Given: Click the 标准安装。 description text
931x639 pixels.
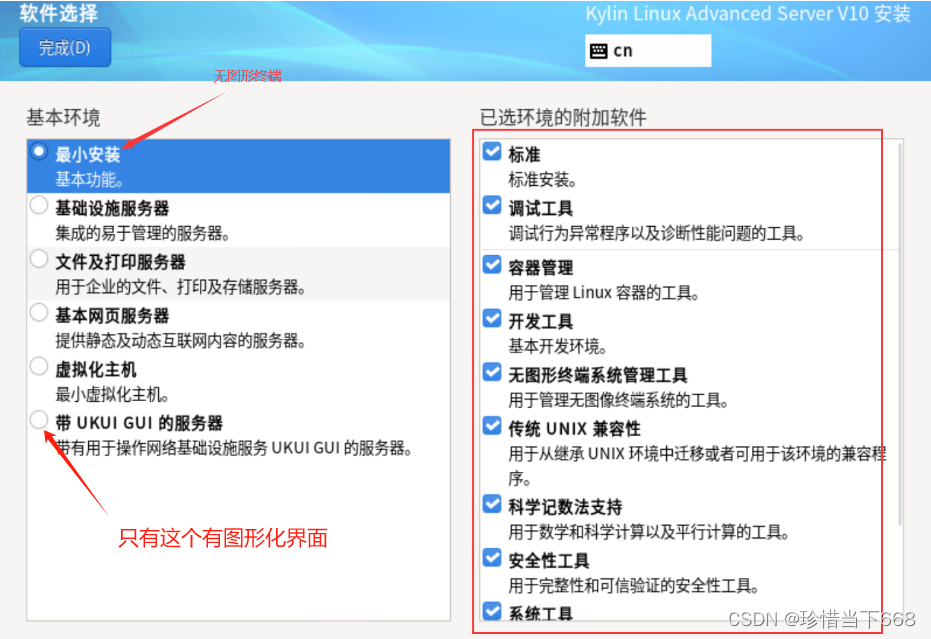Looking at the screenshot, I should coord(543,179).
